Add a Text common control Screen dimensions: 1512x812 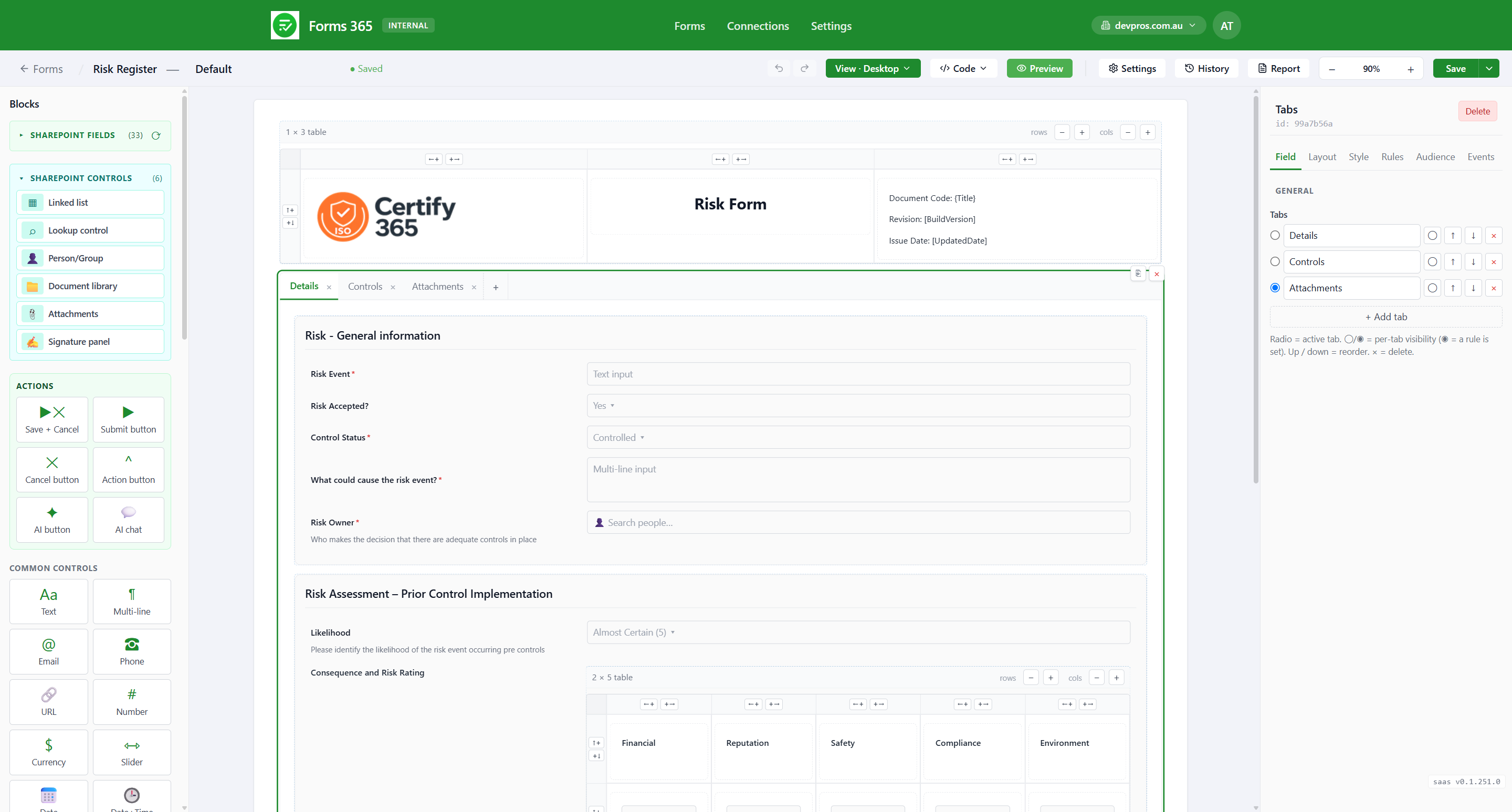click(49, 602)
